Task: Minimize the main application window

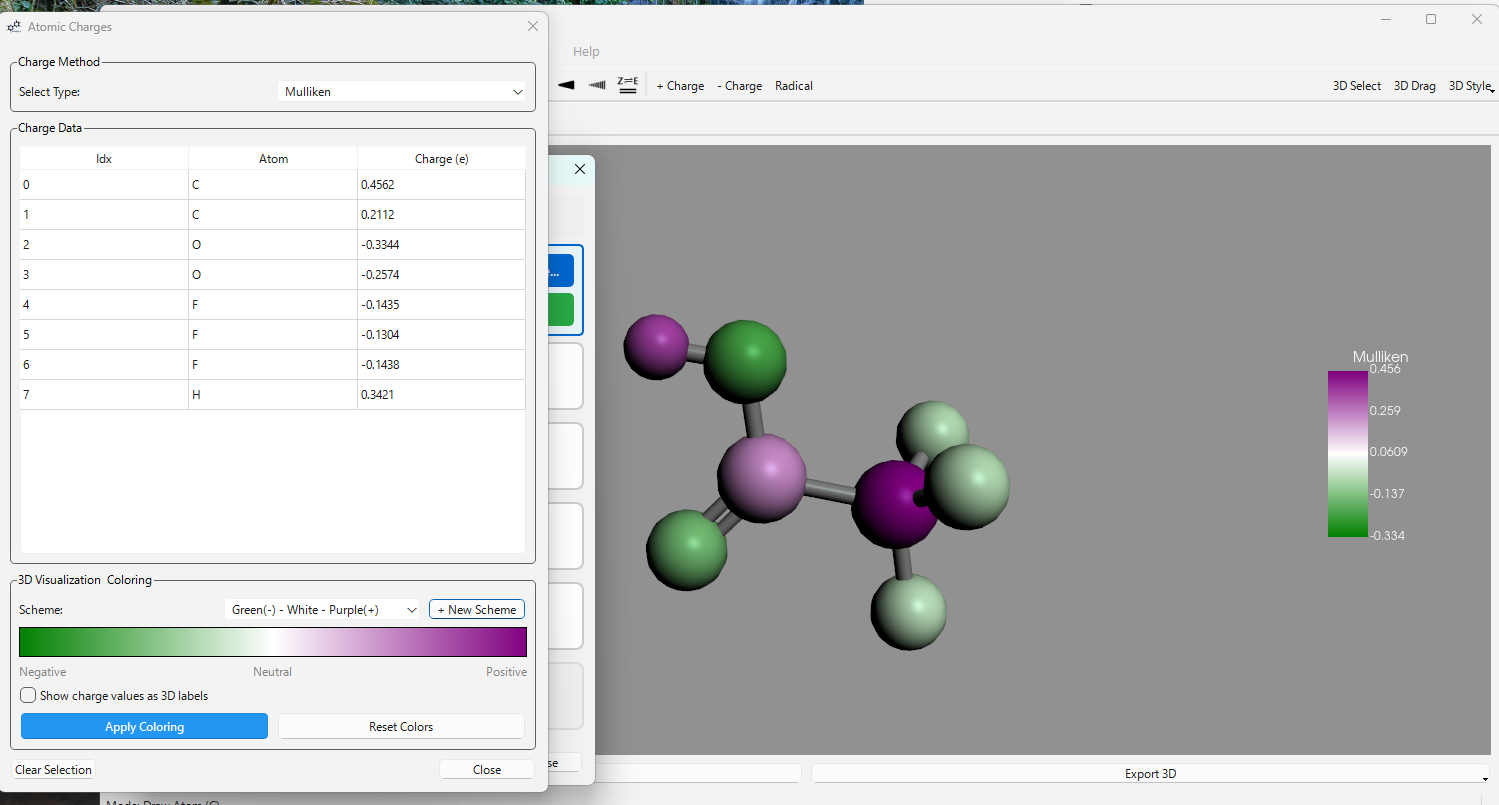Action: tap(1385, 19)
